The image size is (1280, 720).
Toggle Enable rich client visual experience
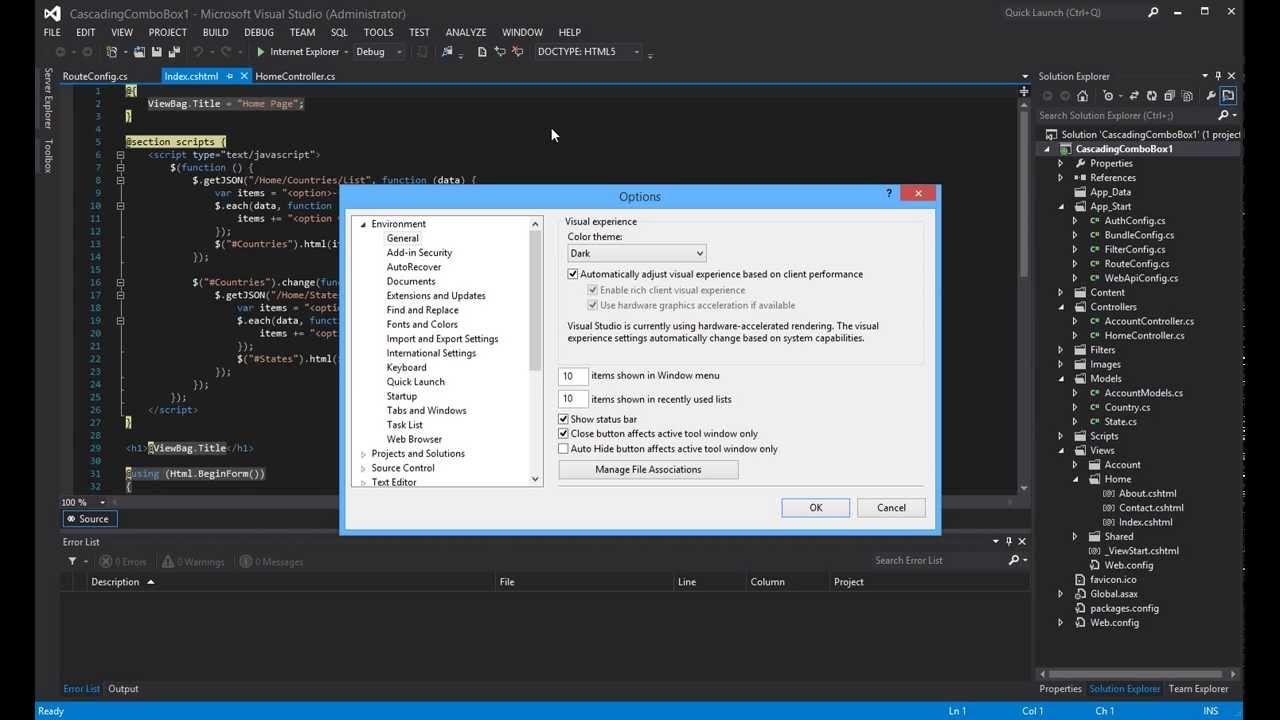point(593,290)
